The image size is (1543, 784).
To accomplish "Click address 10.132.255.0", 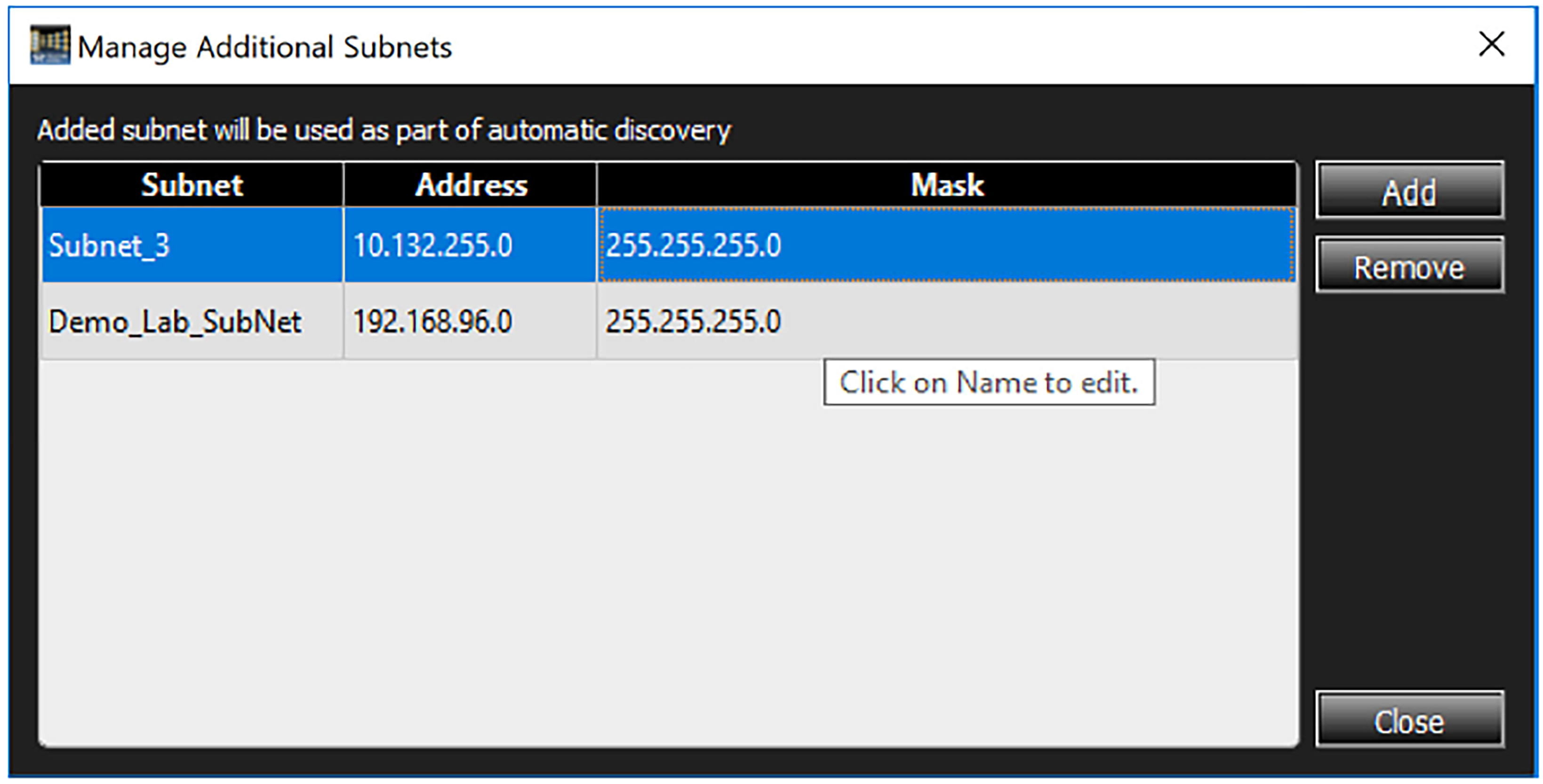I will 470,245.
